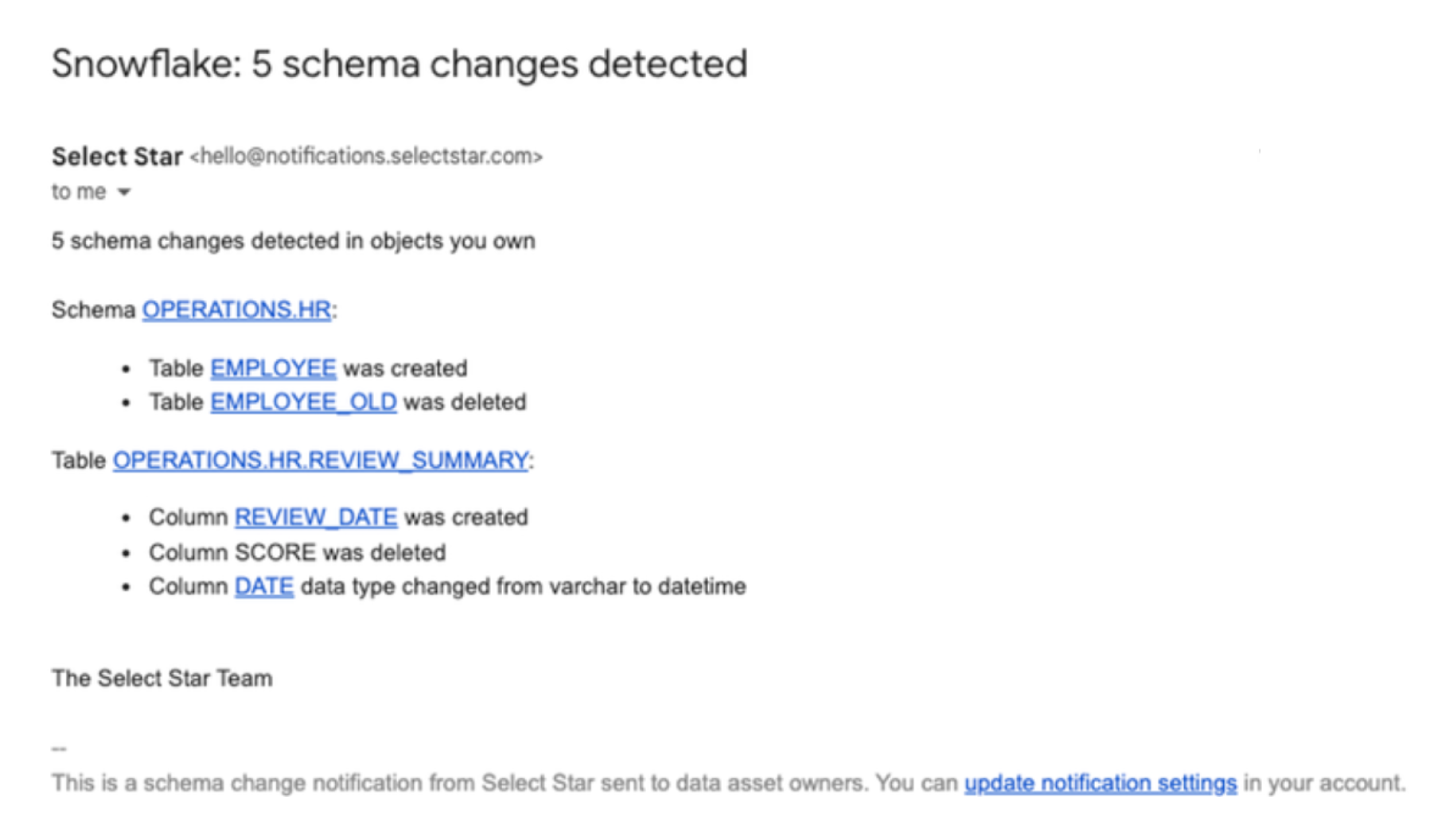The width and height of the screenshot is (1449, 840).
Task: Click the signature separator dashes
Action: (59, 749)
